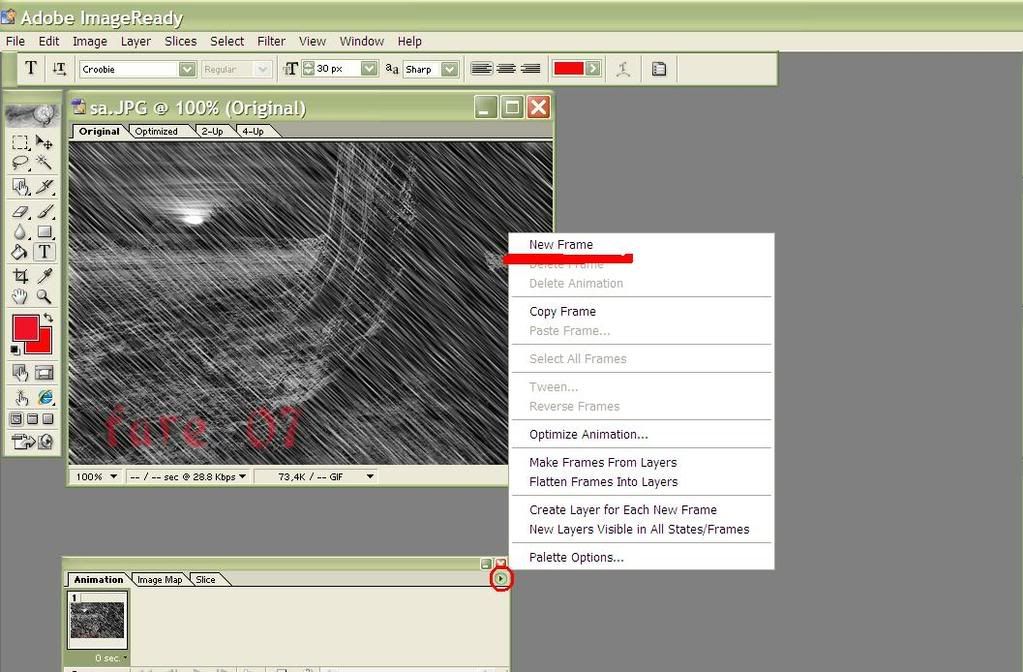Switch to the Image Map tab
This screenshot has height=672, width=1023.
[159, 579]
